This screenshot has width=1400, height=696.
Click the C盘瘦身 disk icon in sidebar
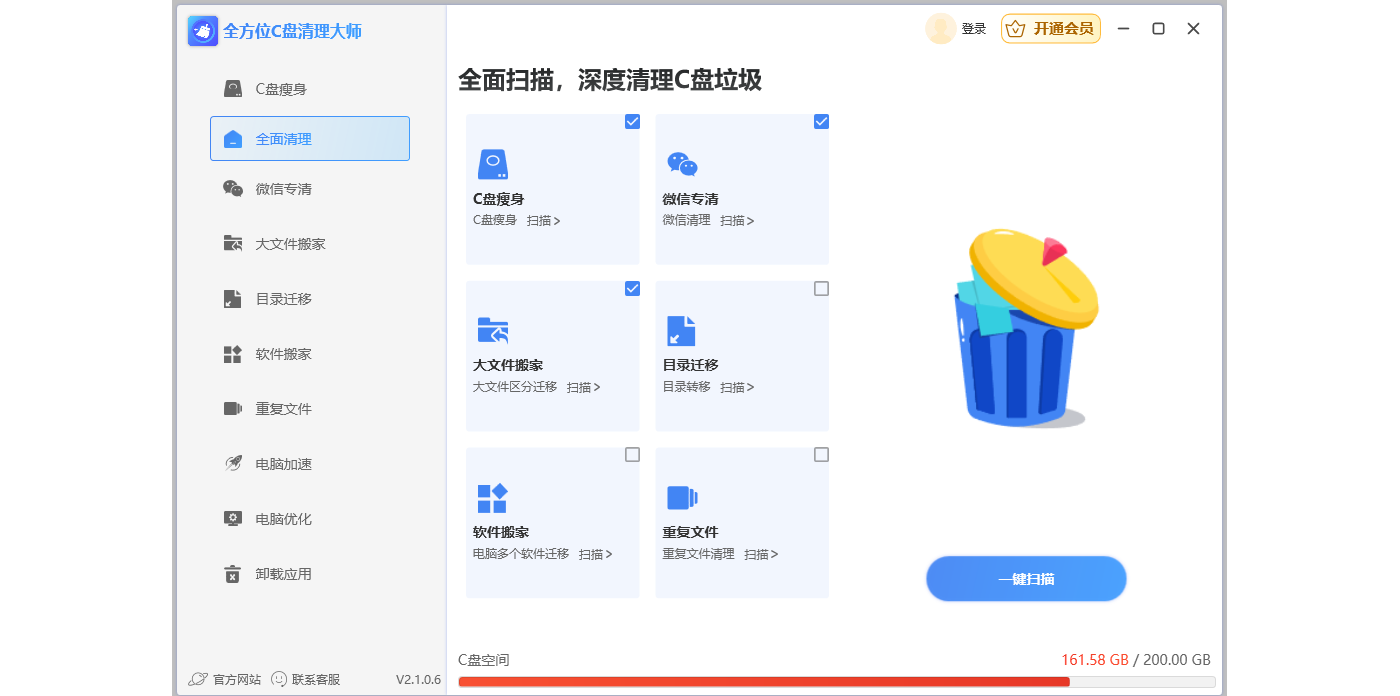[233, 89]
